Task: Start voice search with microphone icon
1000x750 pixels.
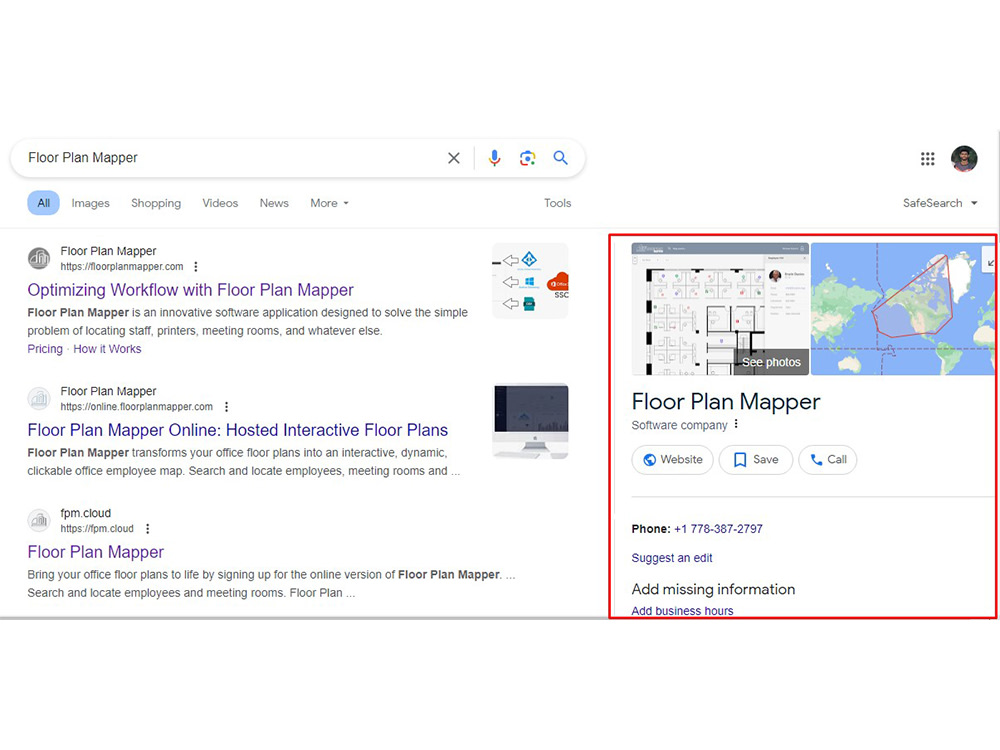Action: [x=494, y=158]
